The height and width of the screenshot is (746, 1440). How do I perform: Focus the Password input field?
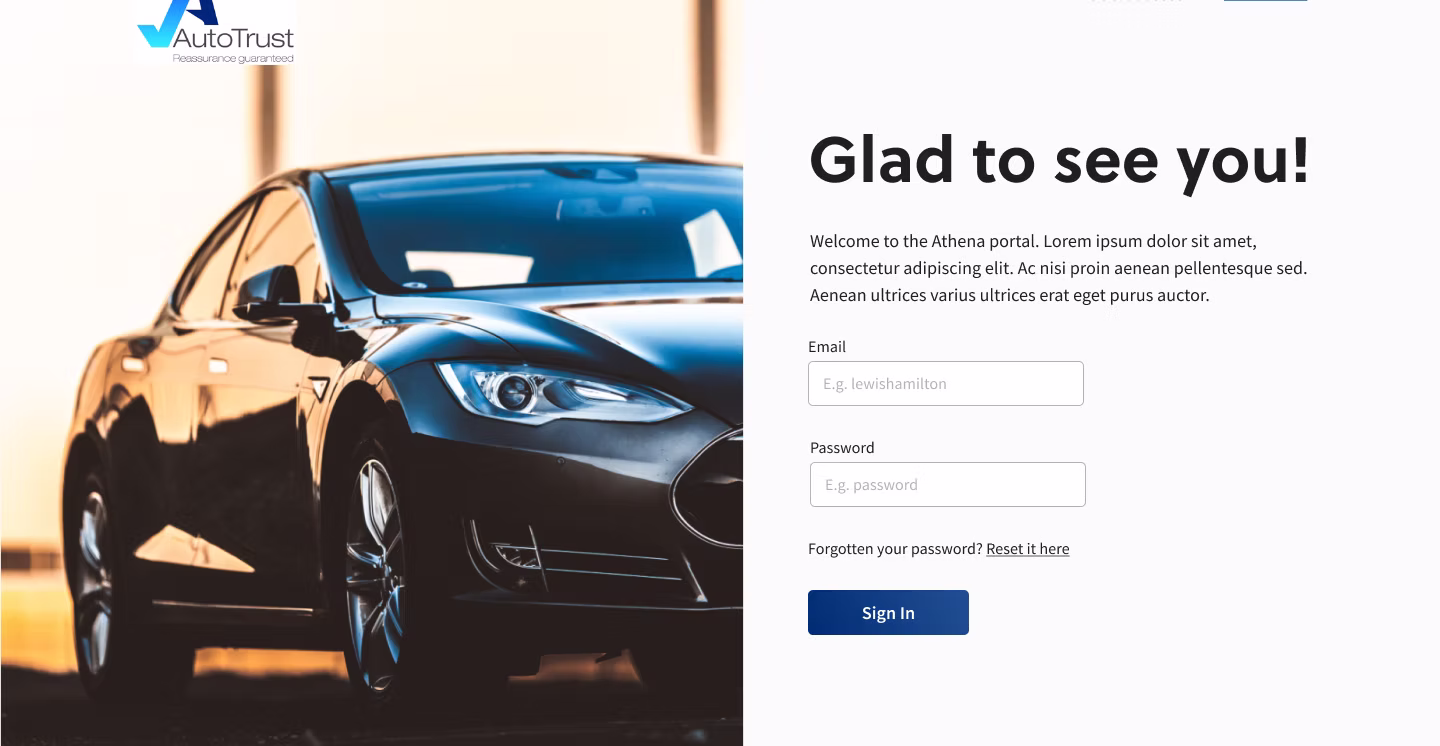pyautogui.click(x=948, y=484)
